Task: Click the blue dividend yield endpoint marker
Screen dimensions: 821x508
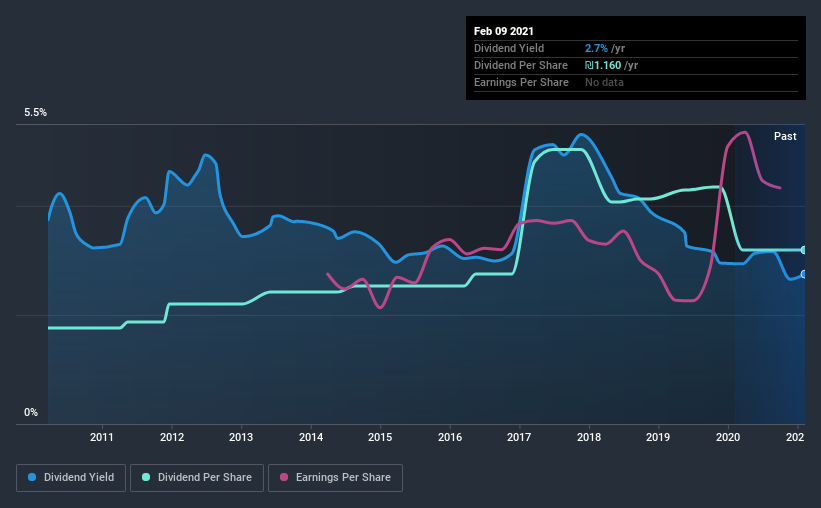Action: 804,274
